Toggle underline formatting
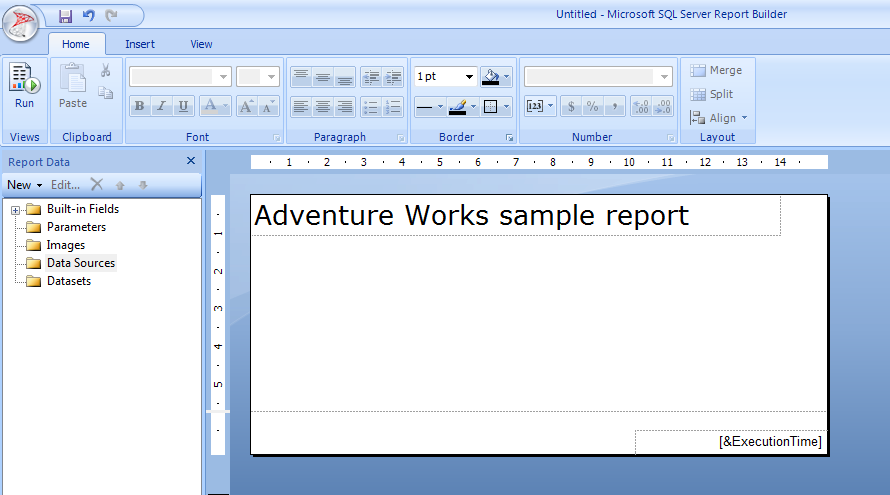Viewport: 890px width, 495px height. (183, 106)
